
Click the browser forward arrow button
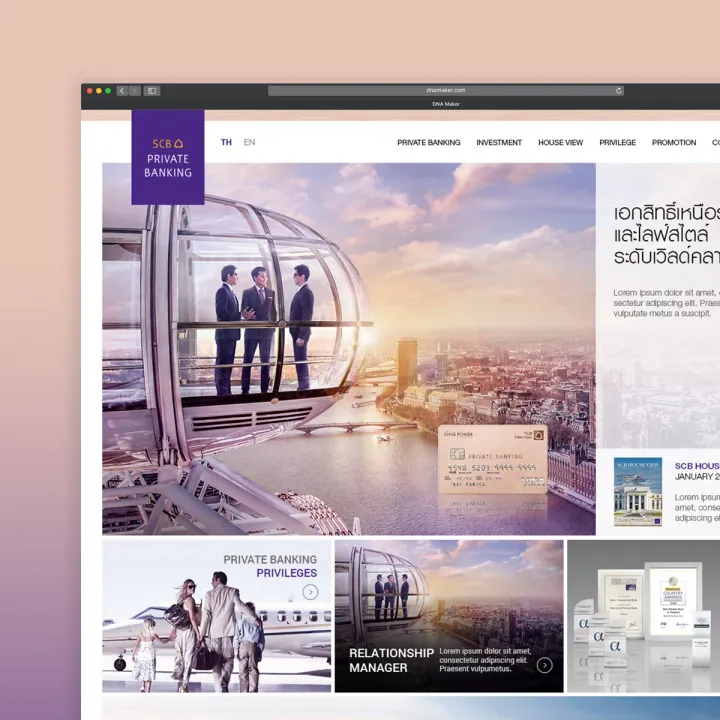point(135,91)
